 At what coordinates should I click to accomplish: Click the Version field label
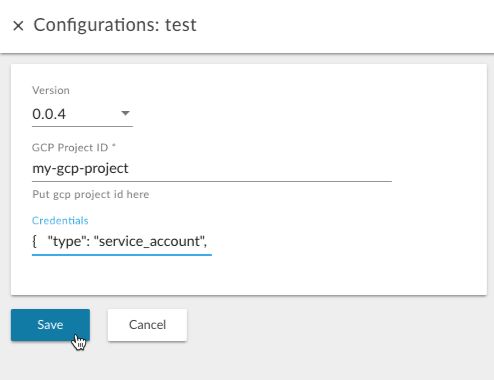51,90
